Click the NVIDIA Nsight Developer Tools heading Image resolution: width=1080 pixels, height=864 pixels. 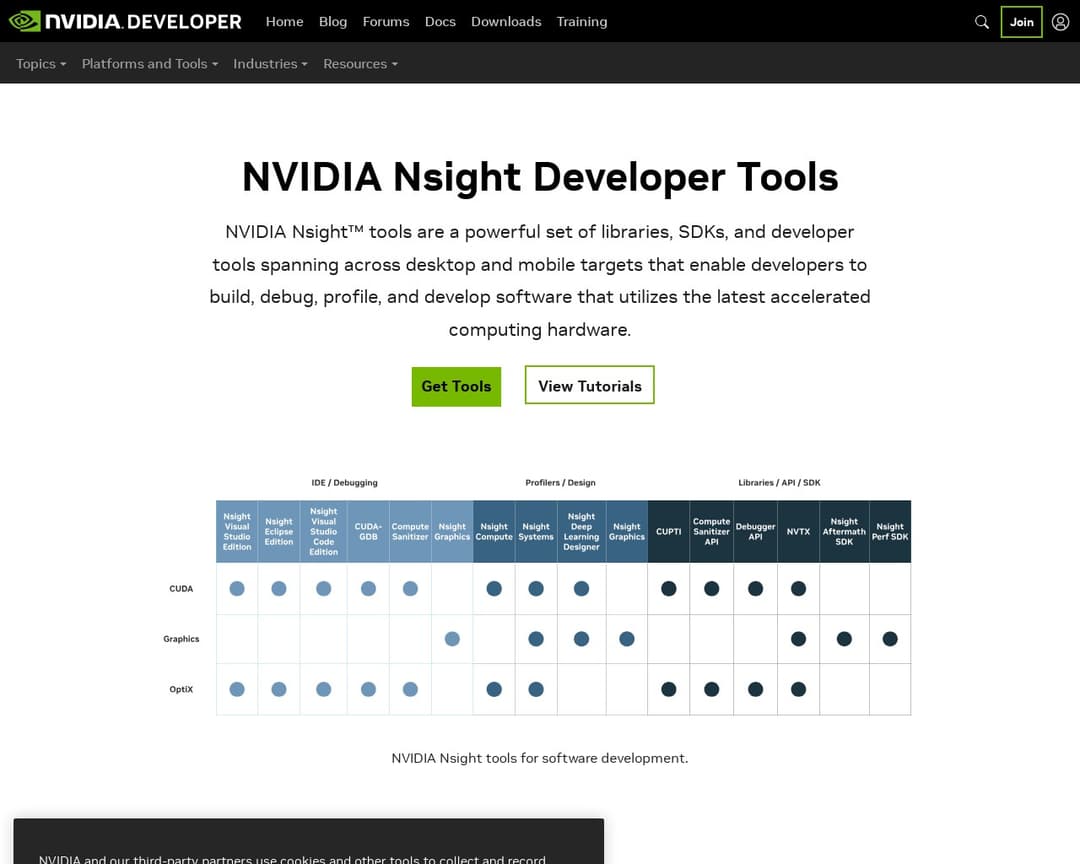540,176
